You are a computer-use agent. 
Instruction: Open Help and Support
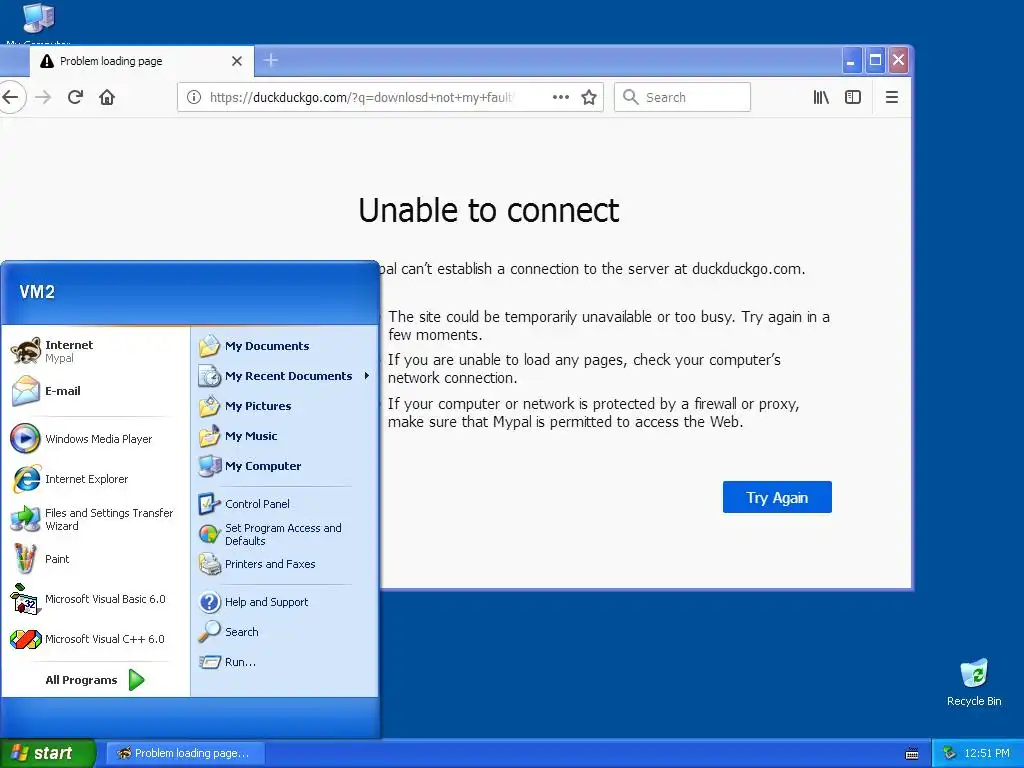[285, 602]
